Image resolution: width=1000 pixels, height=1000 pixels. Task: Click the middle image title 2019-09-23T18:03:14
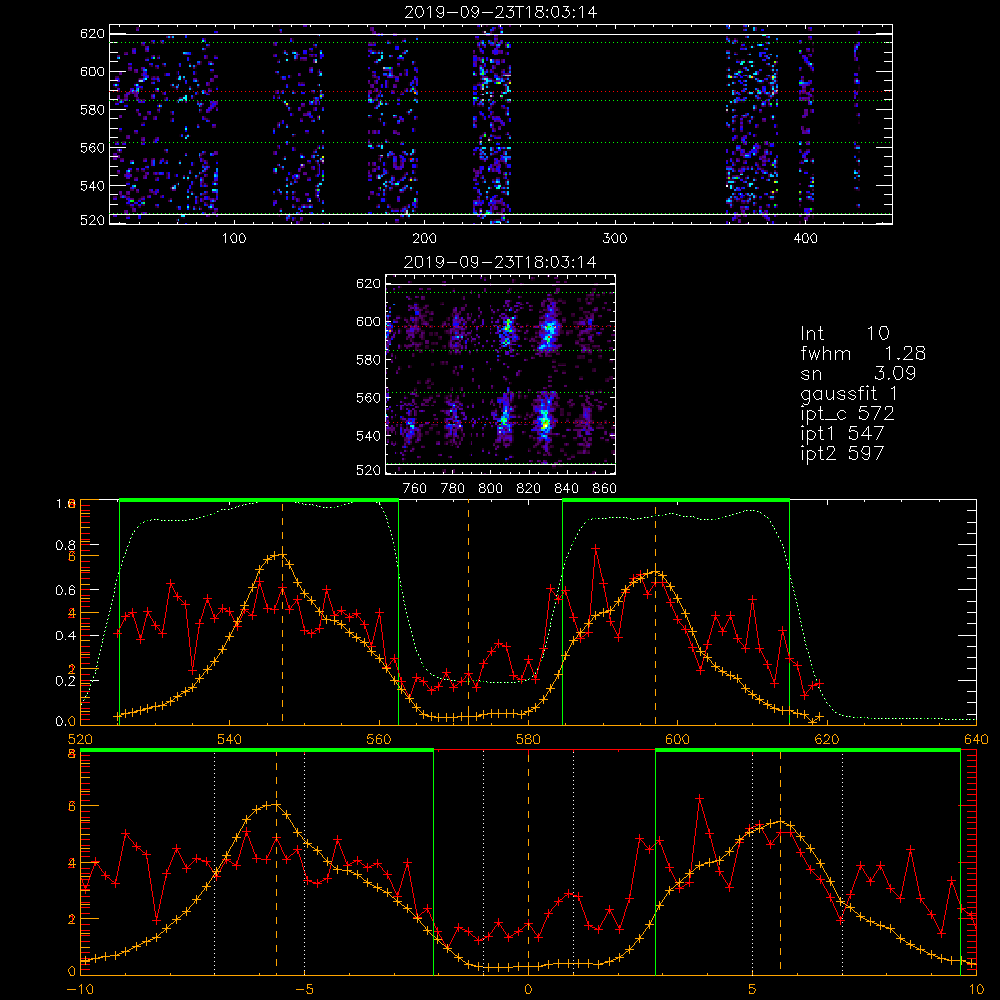coord(500,262)
